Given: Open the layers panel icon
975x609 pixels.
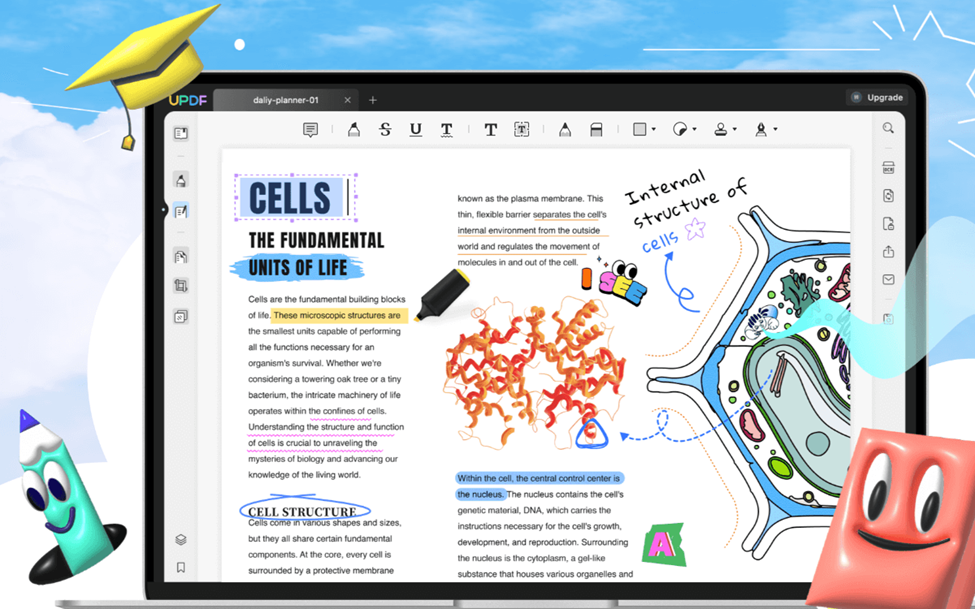Looking at the screenshot, I should (x=181, y=539).
